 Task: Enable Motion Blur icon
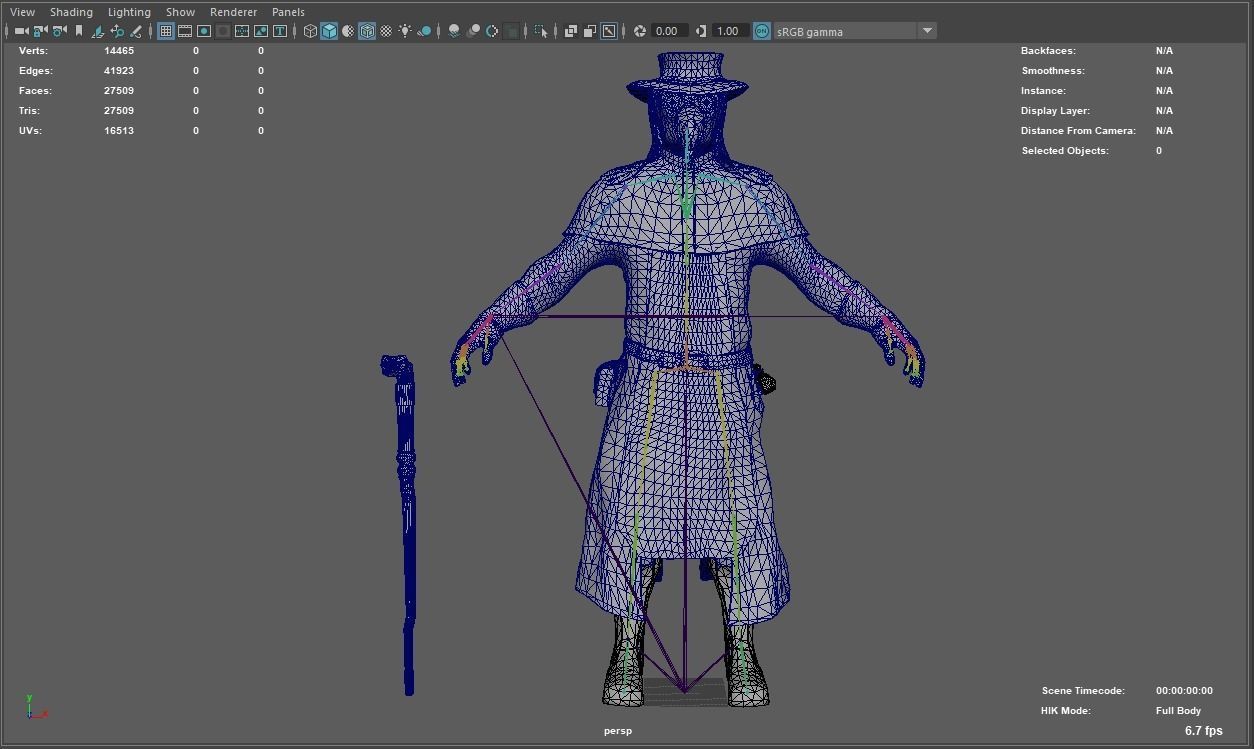(473, 31)
